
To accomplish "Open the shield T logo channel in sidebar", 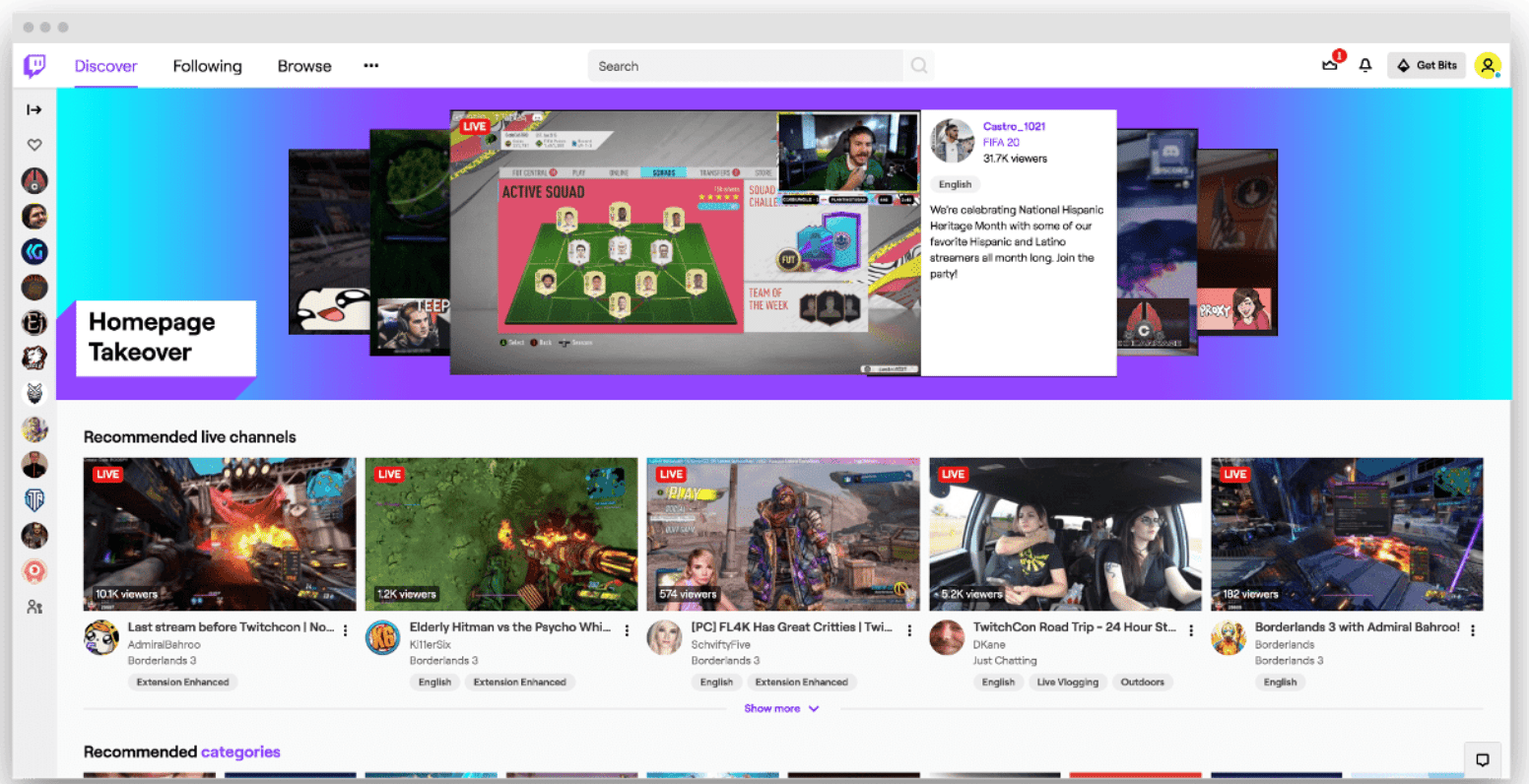I will 34,500.
